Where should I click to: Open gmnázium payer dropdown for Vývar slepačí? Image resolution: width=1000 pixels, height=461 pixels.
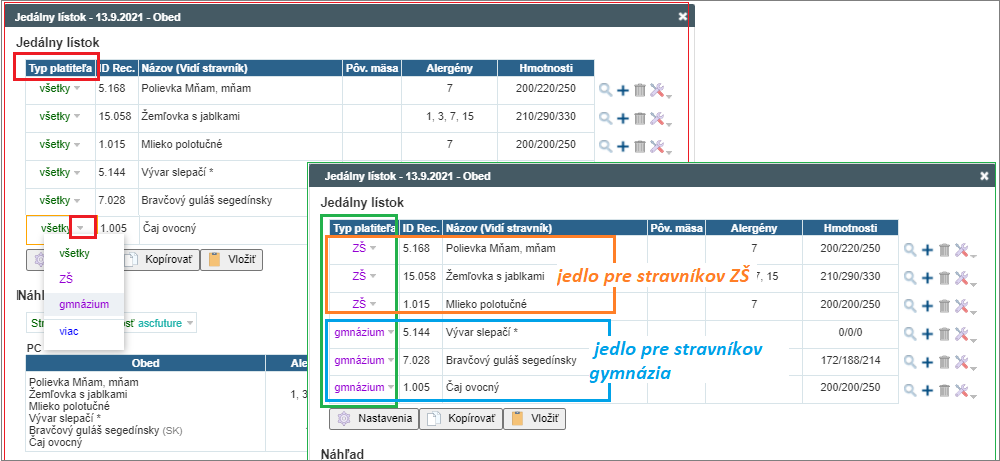pyautogui.click(x=390, y=332)
